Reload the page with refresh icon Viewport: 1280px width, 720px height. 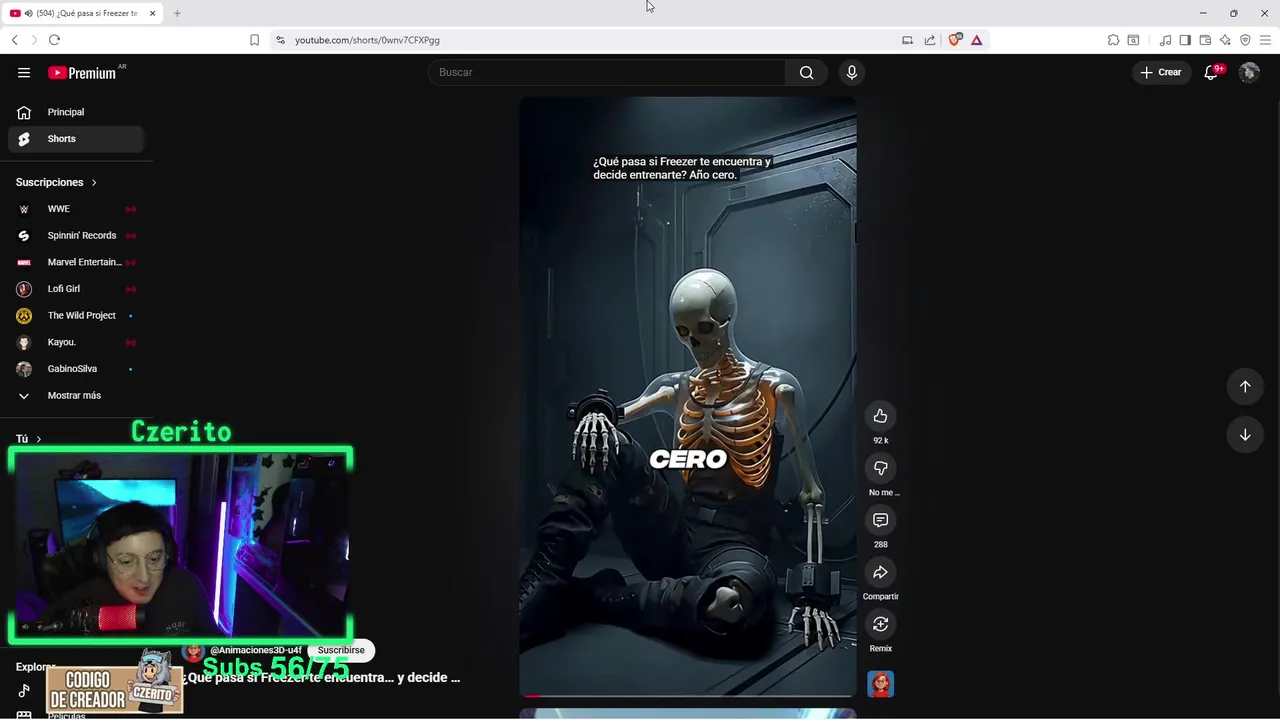[x=54, y=40]
